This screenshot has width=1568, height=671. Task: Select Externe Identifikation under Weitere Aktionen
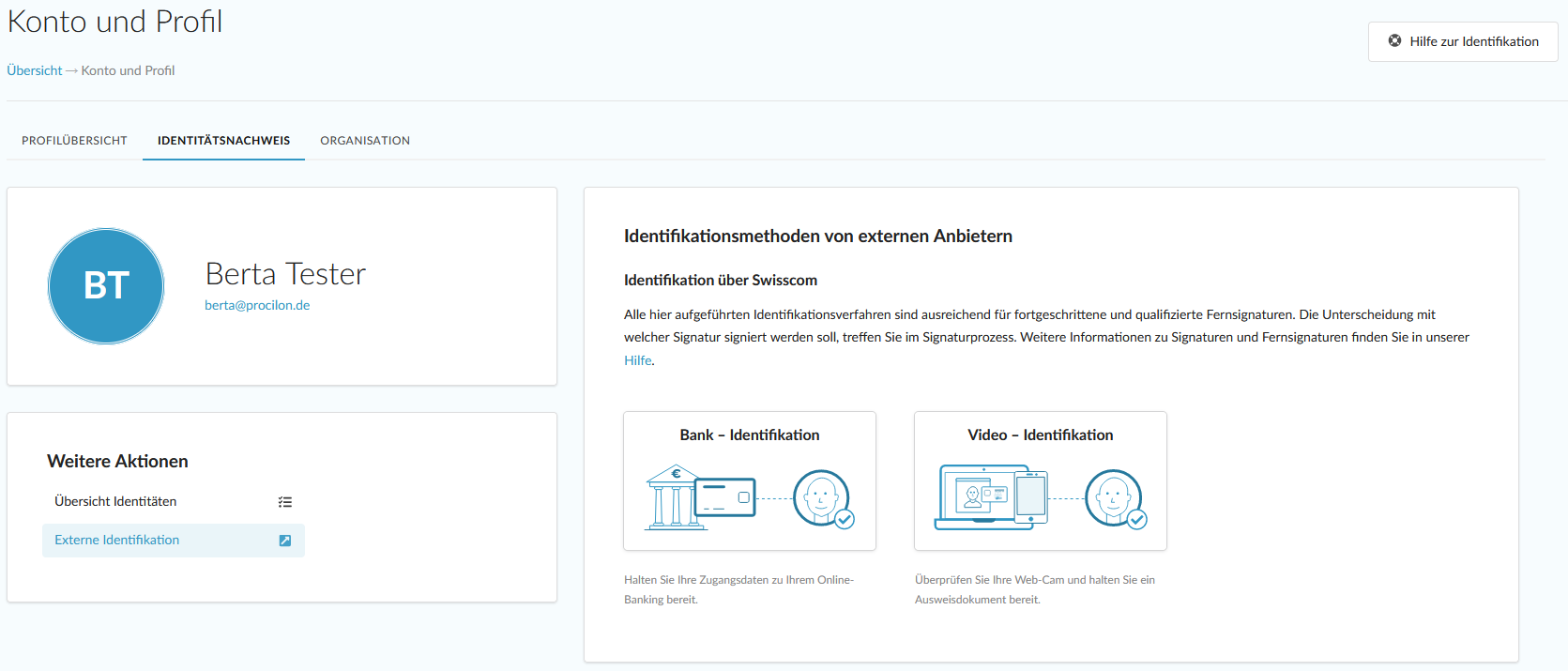click(117, 540)
